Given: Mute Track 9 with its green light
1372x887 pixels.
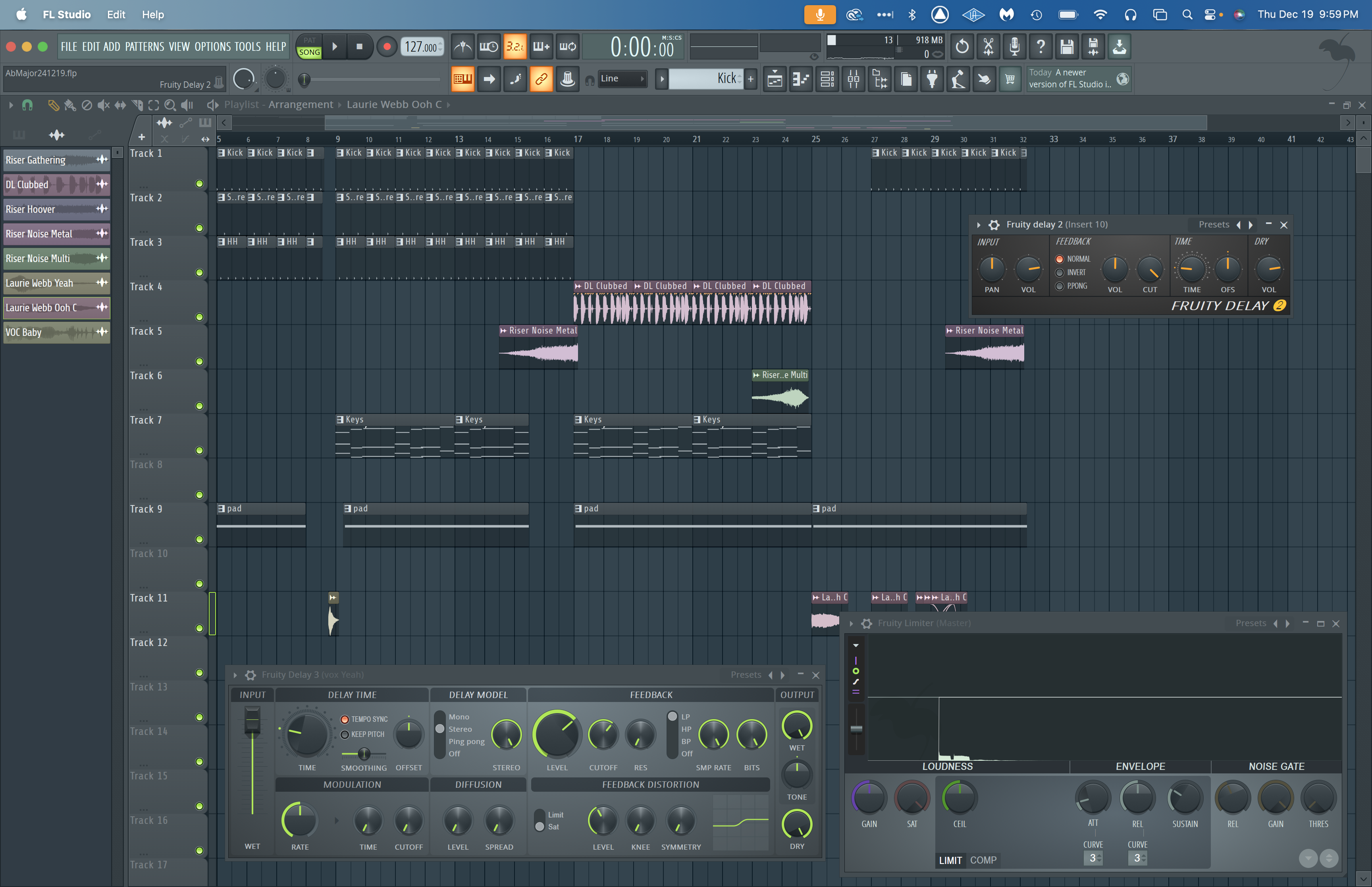Looking at the screenshot, I should 199,540.
